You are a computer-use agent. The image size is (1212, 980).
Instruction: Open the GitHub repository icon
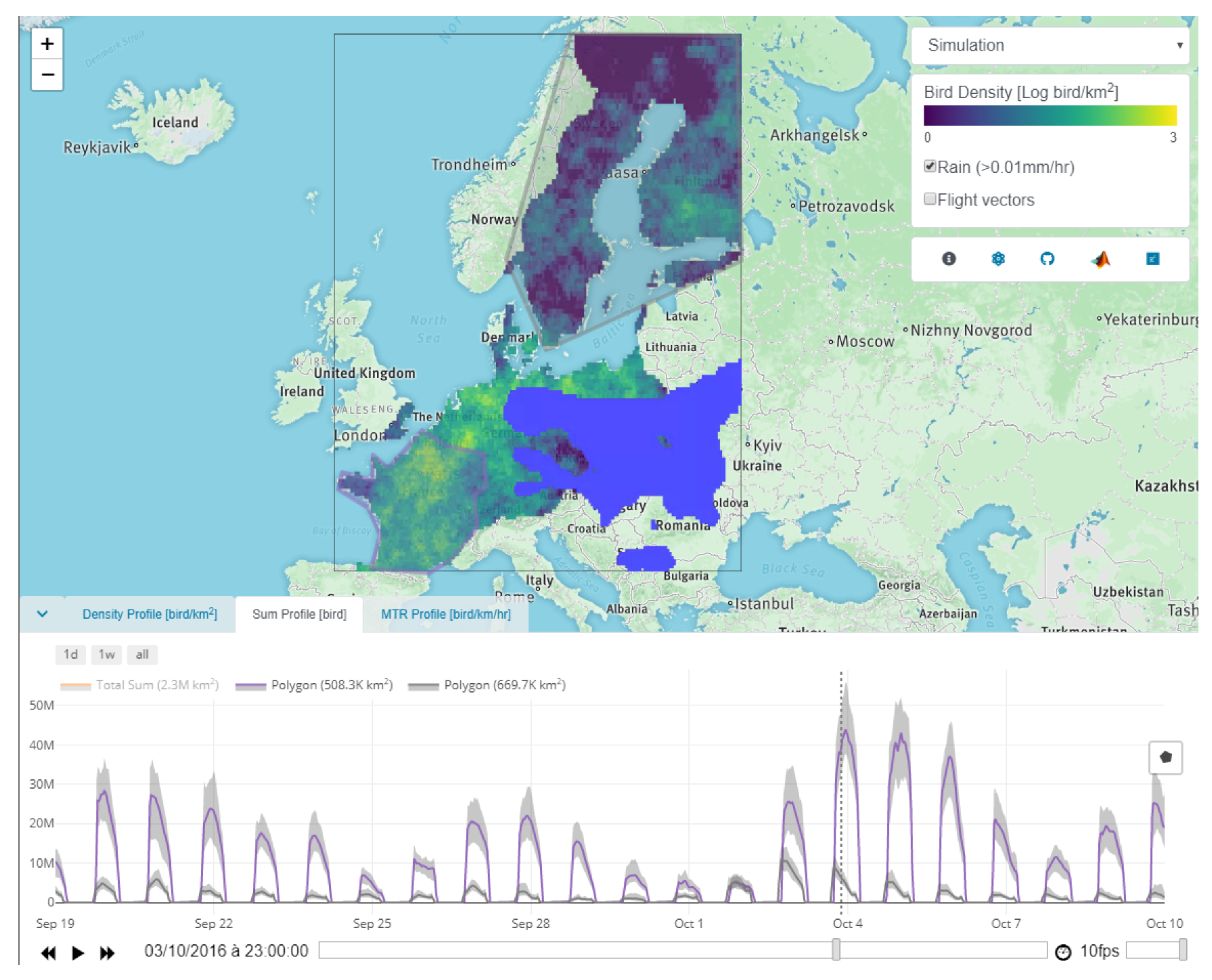click(1047, 259)
